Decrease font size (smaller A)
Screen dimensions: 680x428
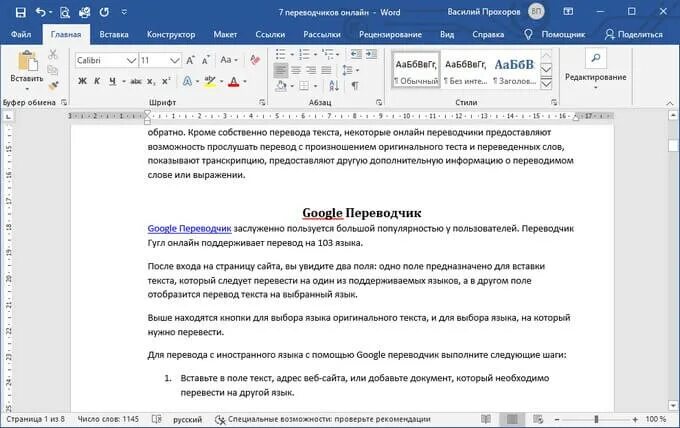click(206, 60)
